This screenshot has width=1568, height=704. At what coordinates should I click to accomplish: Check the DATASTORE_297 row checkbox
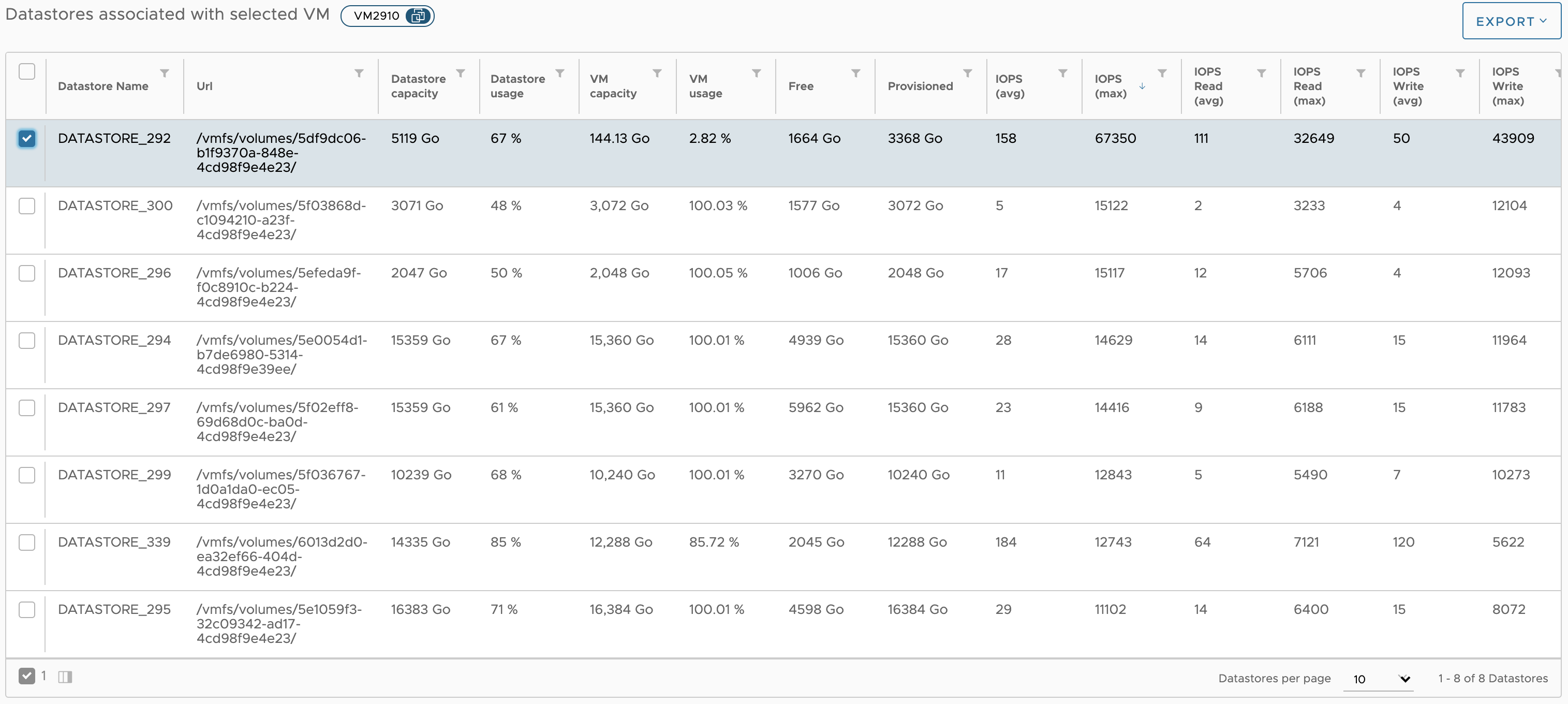point(27,407)
